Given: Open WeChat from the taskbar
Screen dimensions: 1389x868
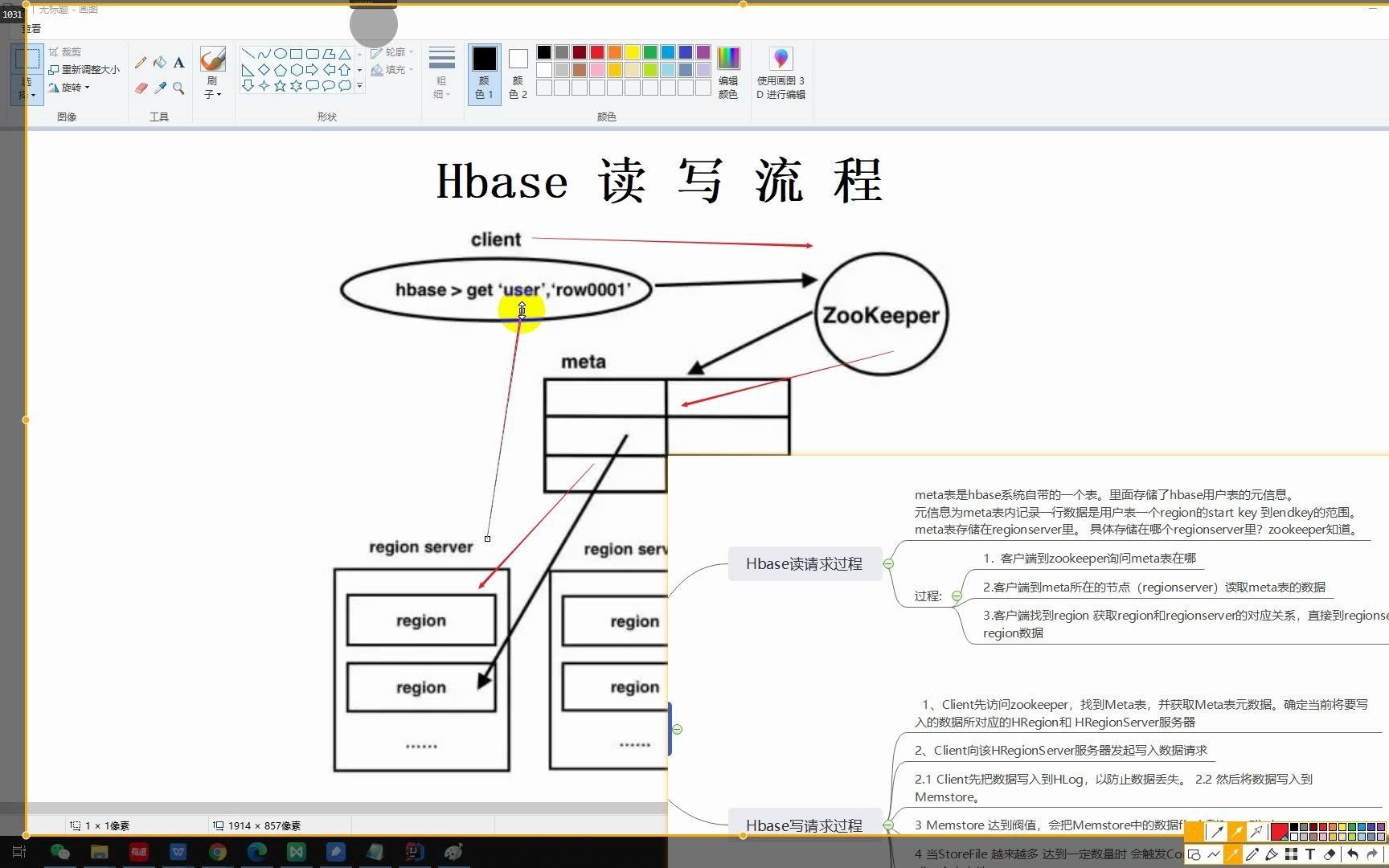Looking at the screenshot, I should 60,852.
